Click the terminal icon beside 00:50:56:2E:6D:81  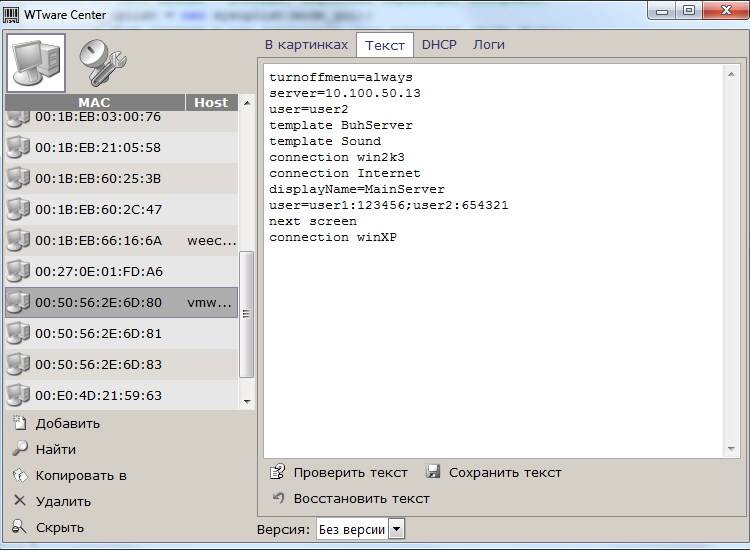[18, 333]
